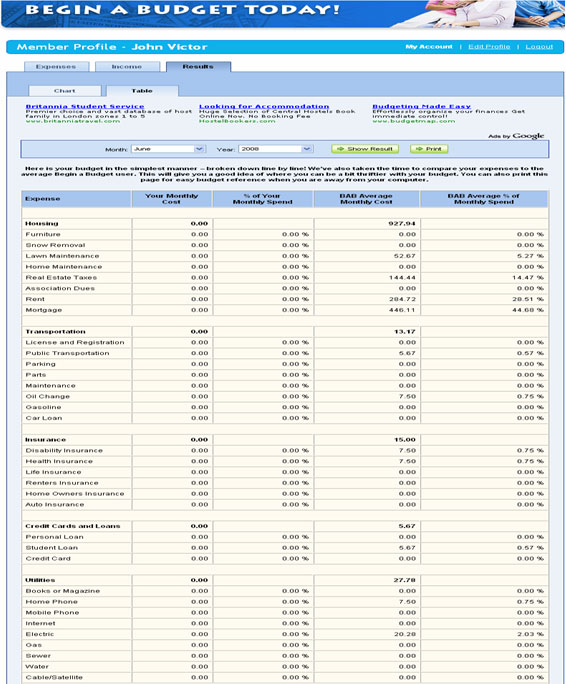The height and width of the screenshot is (684, 566).
Task: Click the Your Monthly Cost column header
Action: click(x=172, y=199)
